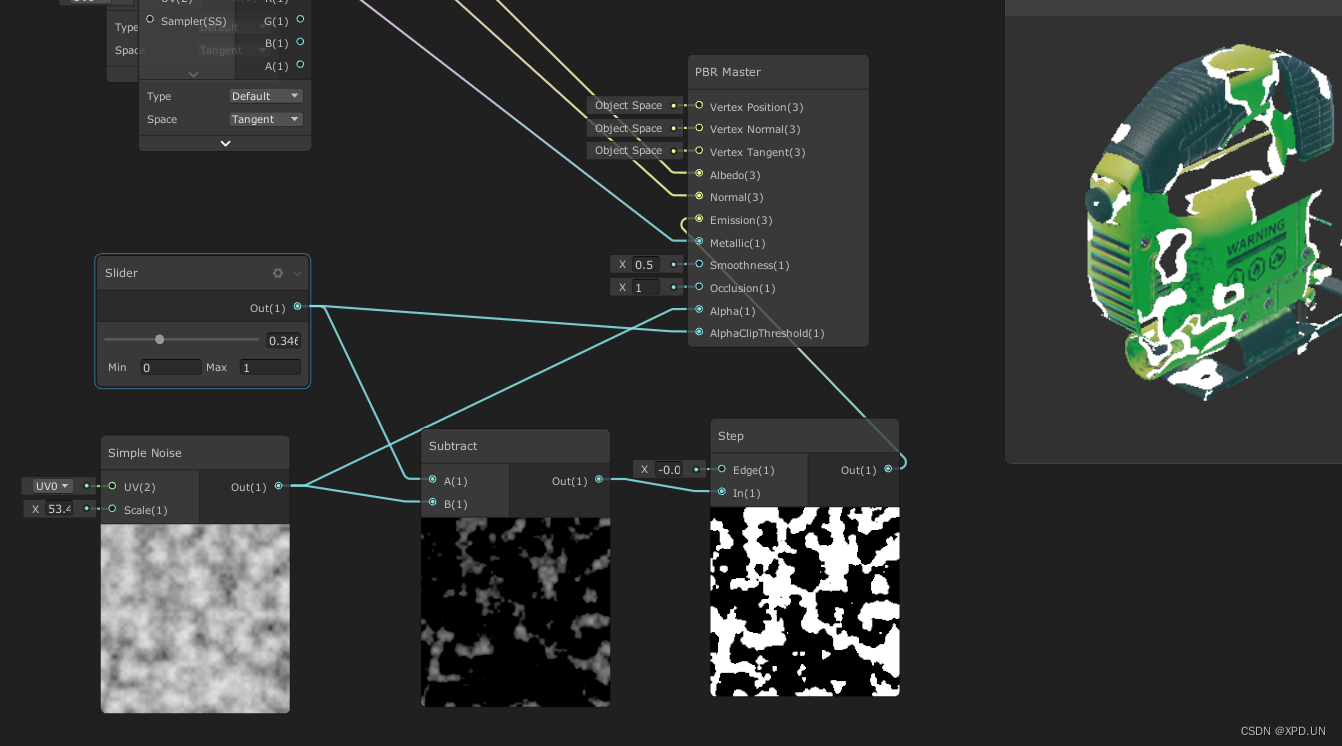The width and height of the screenshot is (1342, 746).
Task: Edit the Step Edge X value -0.0
Action: (x=669, y=470)
